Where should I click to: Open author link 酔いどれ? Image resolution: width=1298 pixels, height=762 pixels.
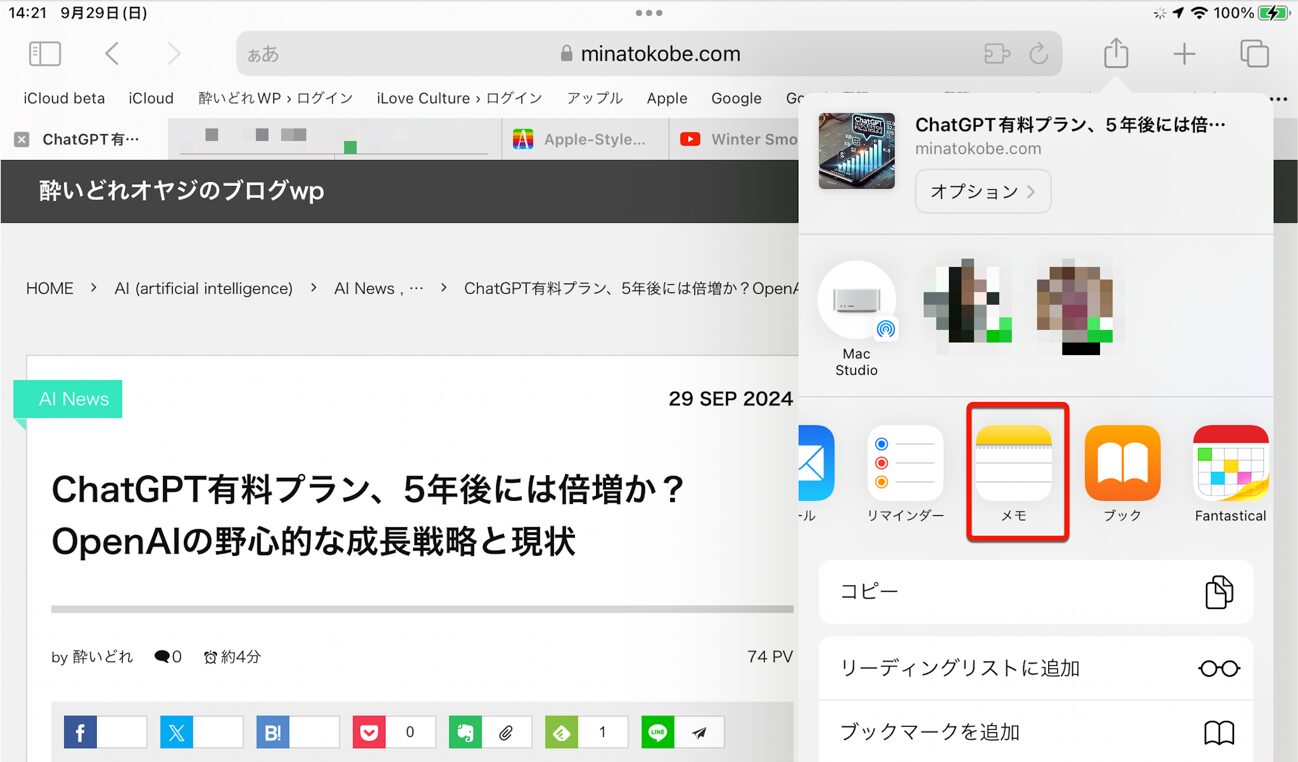click(x=103, y=657)
